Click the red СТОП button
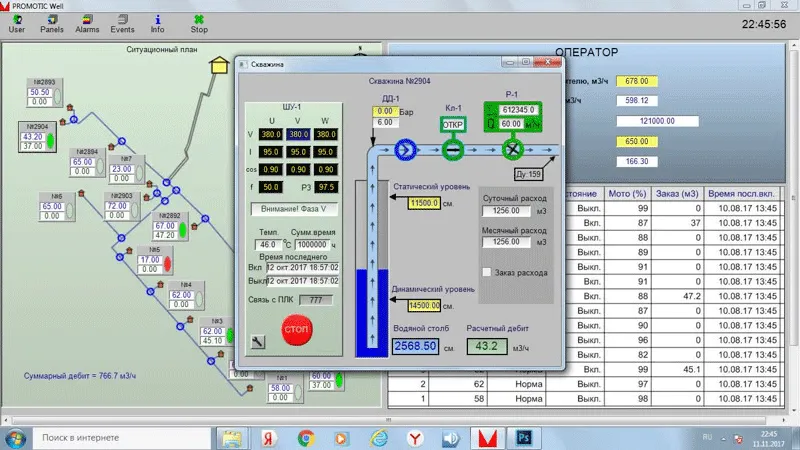Screen dimensions: 800x450 pyautogui.click(x=296, y=329)
